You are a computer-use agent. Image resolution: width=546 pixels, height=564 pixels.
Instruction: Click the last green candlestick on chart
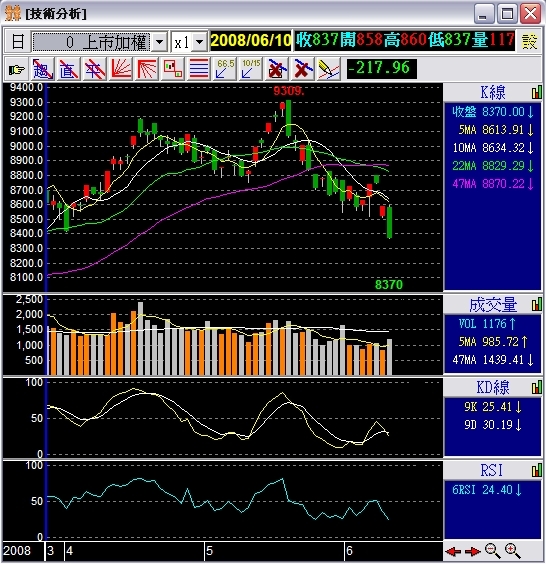[389, 222]
